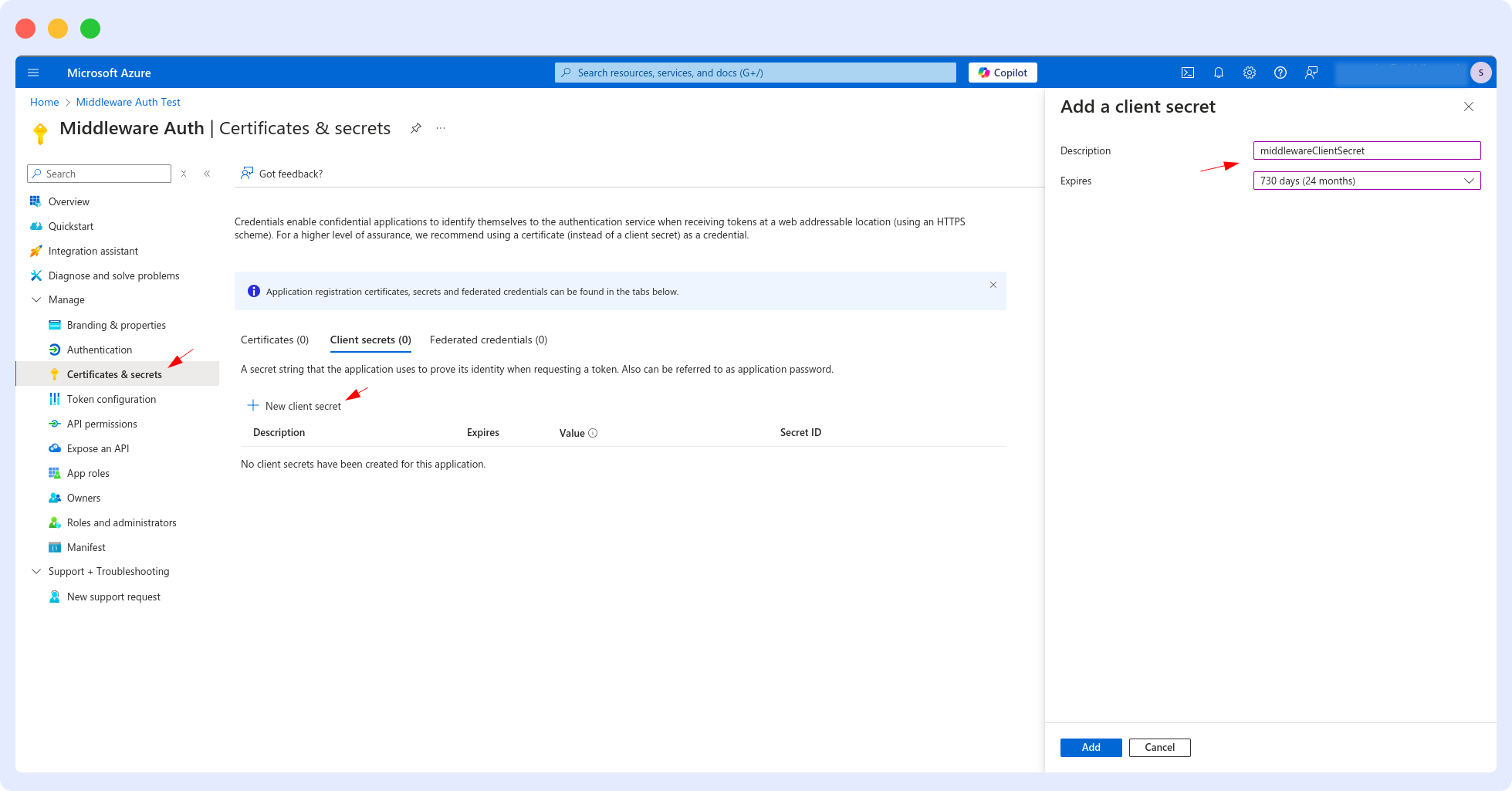This screenshot has height=791, width=1512.
Task: Open the notifications bell
Action: 1219,73
